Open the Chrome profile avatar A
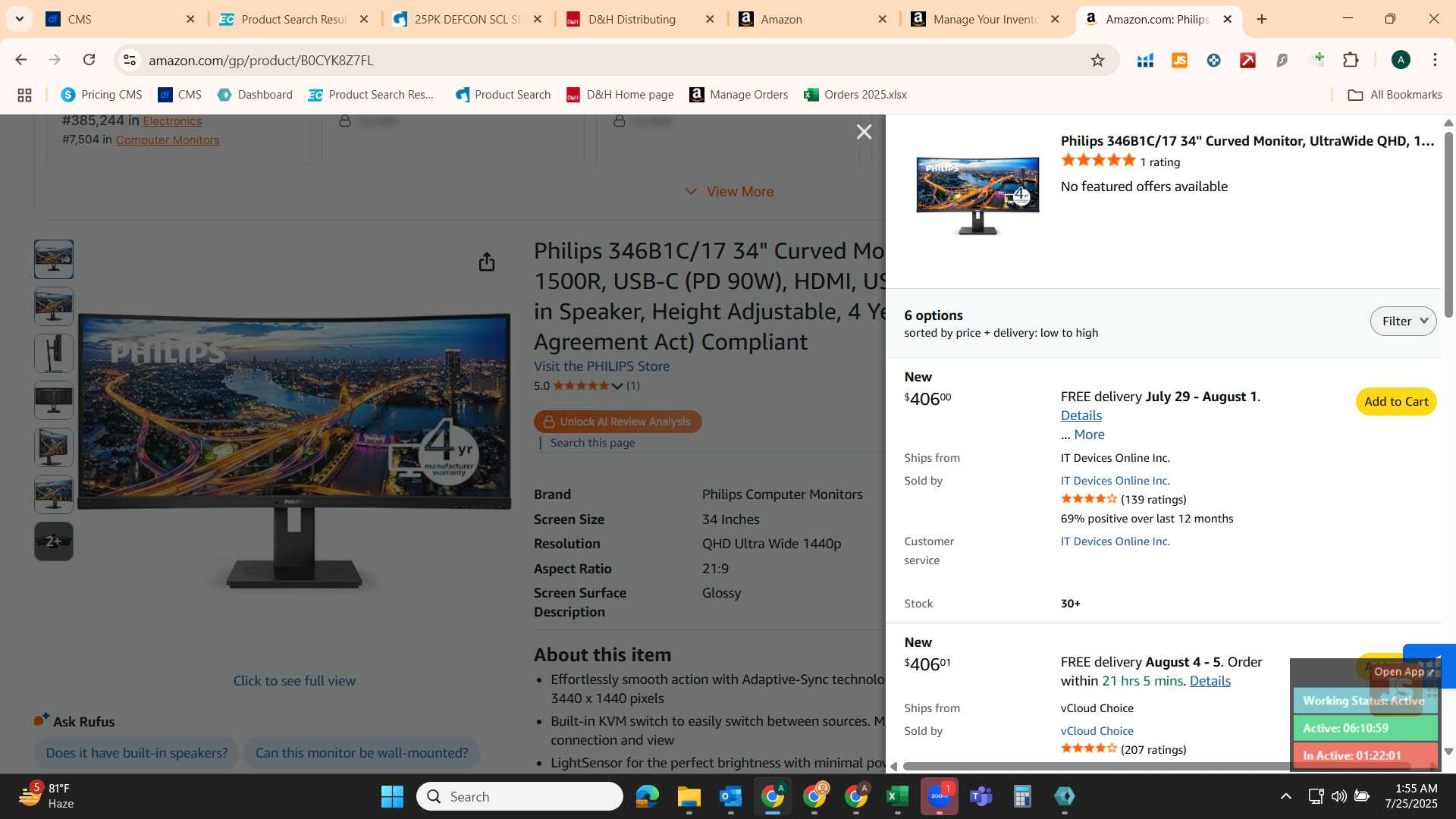 click(x=1401, y=60)
